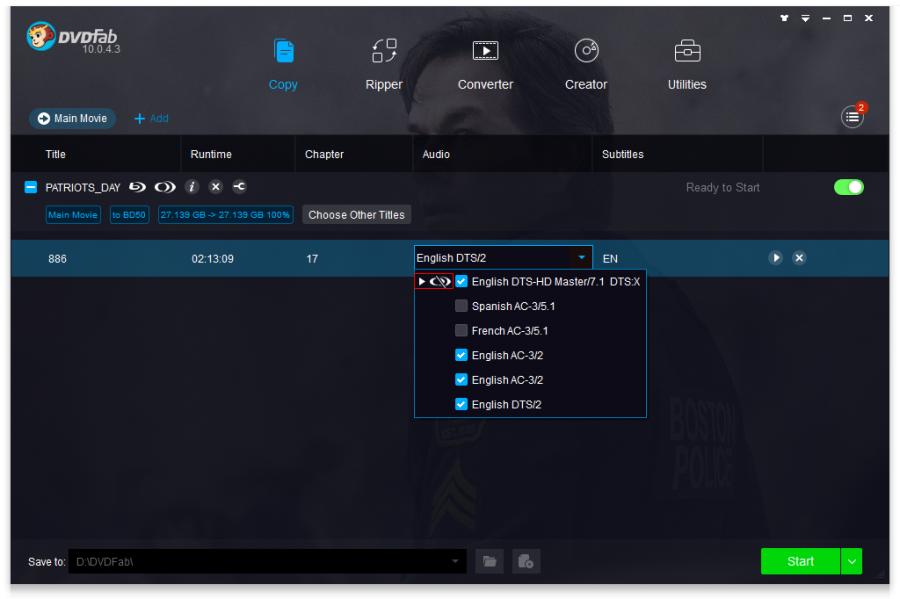900x599 pixels.
Task: Click the Main Movie blue tag
Action: 73,215
